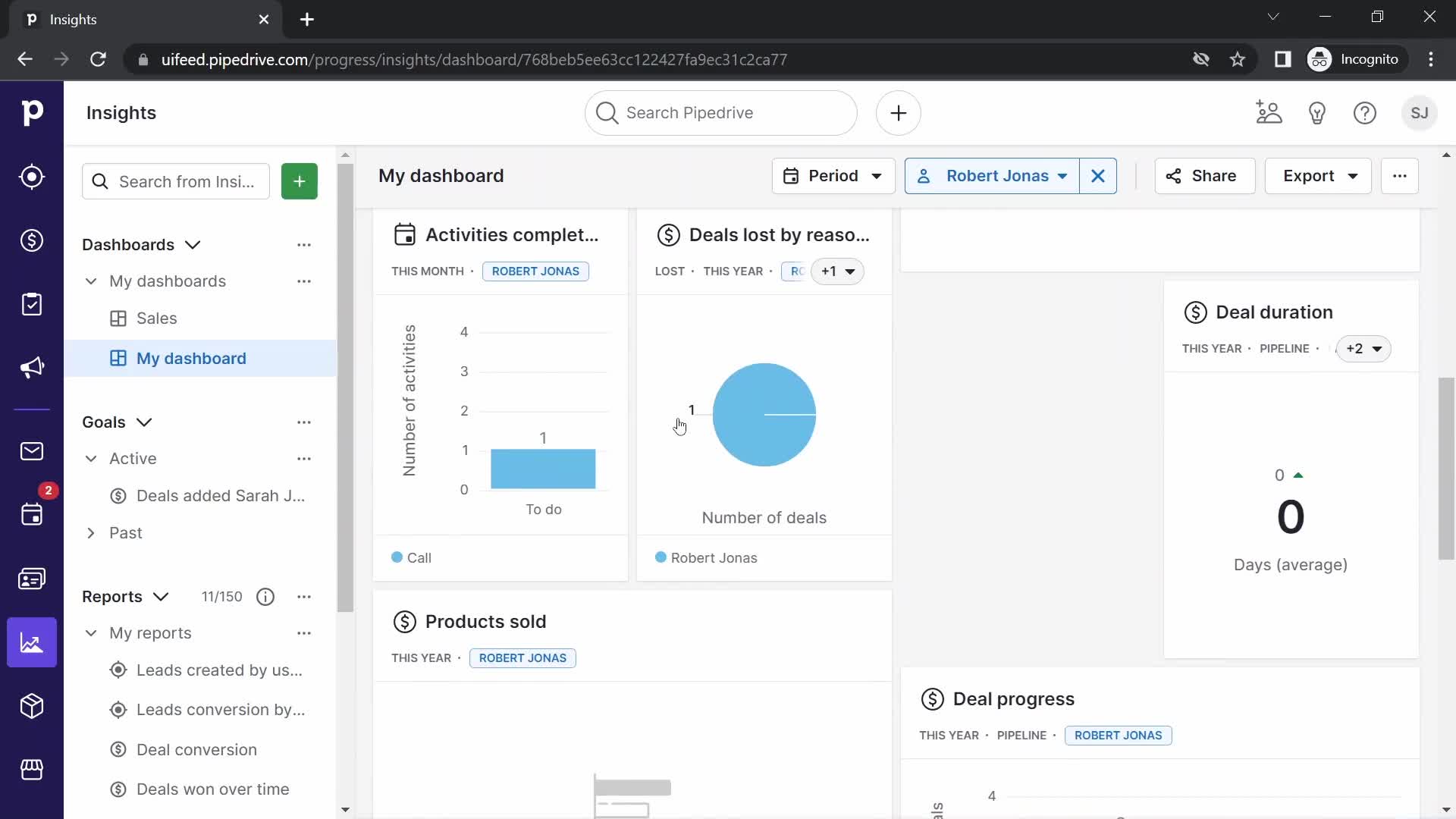The width and height of the screenshot is (1456, 819).
Task: Open Deals from sidebar dollar icon
Action: [32, 240]
